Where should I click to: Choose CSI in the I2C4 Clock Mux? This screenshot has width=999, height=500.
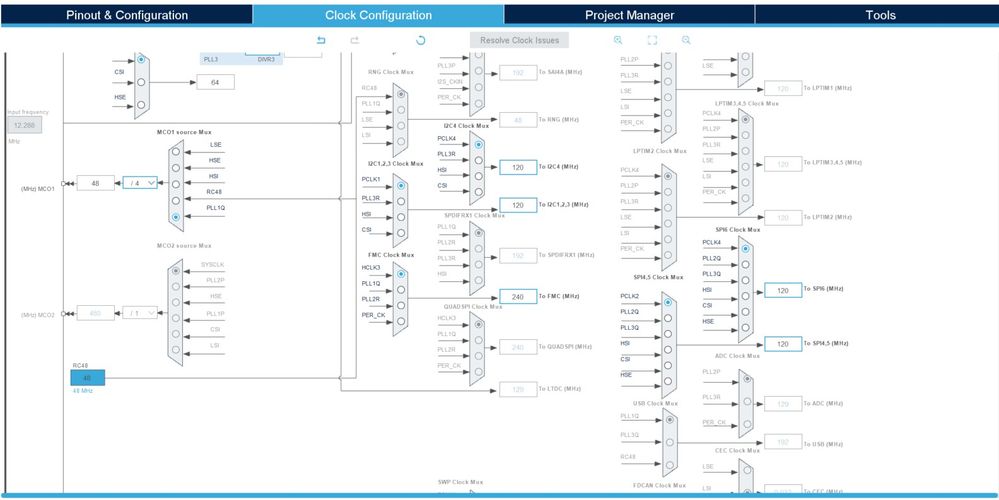point(478,191)
